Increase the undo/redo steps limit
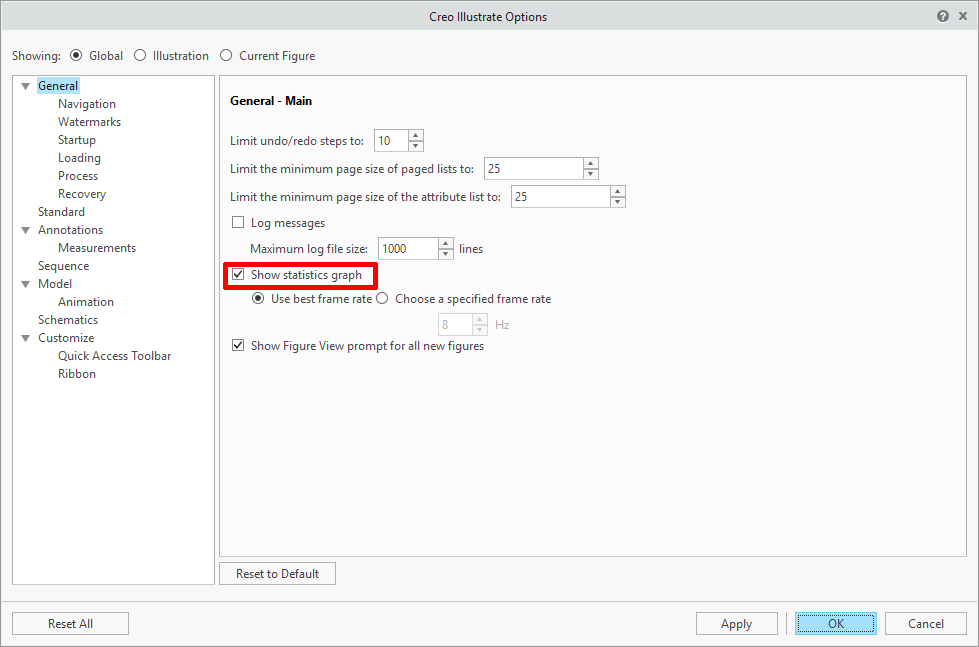Viewport: 979px width, 647px height. tap(416, 135)
